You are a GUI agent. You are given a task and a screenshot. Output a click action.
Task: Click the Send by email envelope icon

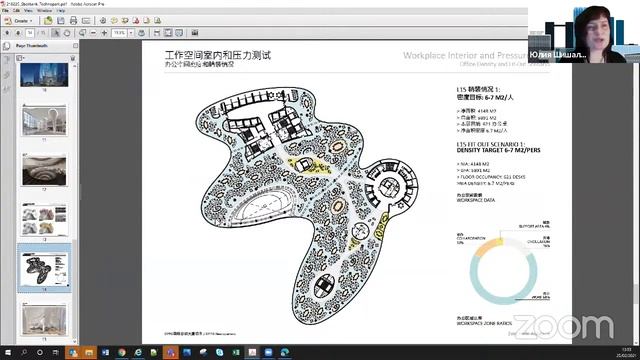pos(86,21)
